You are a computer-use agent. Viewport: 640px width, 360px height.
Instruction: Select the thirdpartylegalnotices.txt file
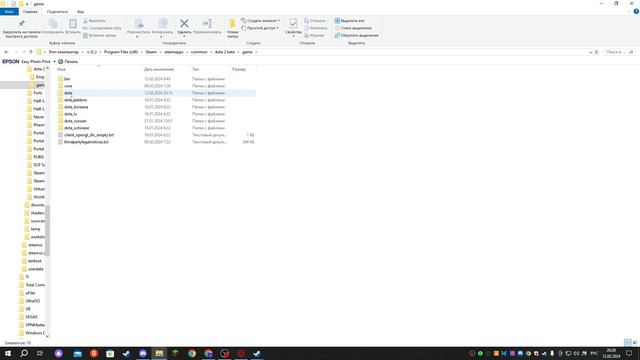(86, 142)
